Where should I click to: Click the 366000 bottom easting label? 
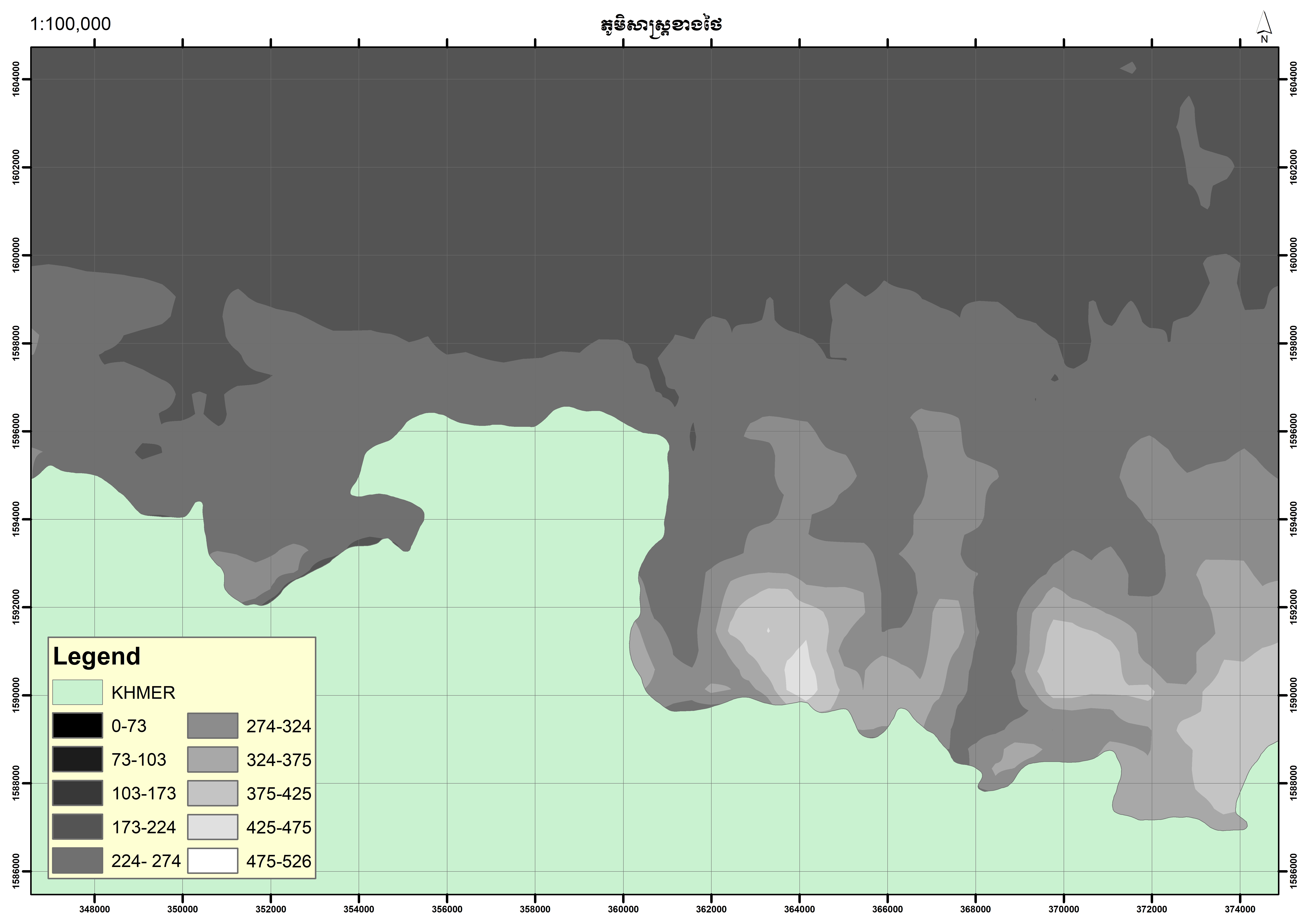click(887, 910)
